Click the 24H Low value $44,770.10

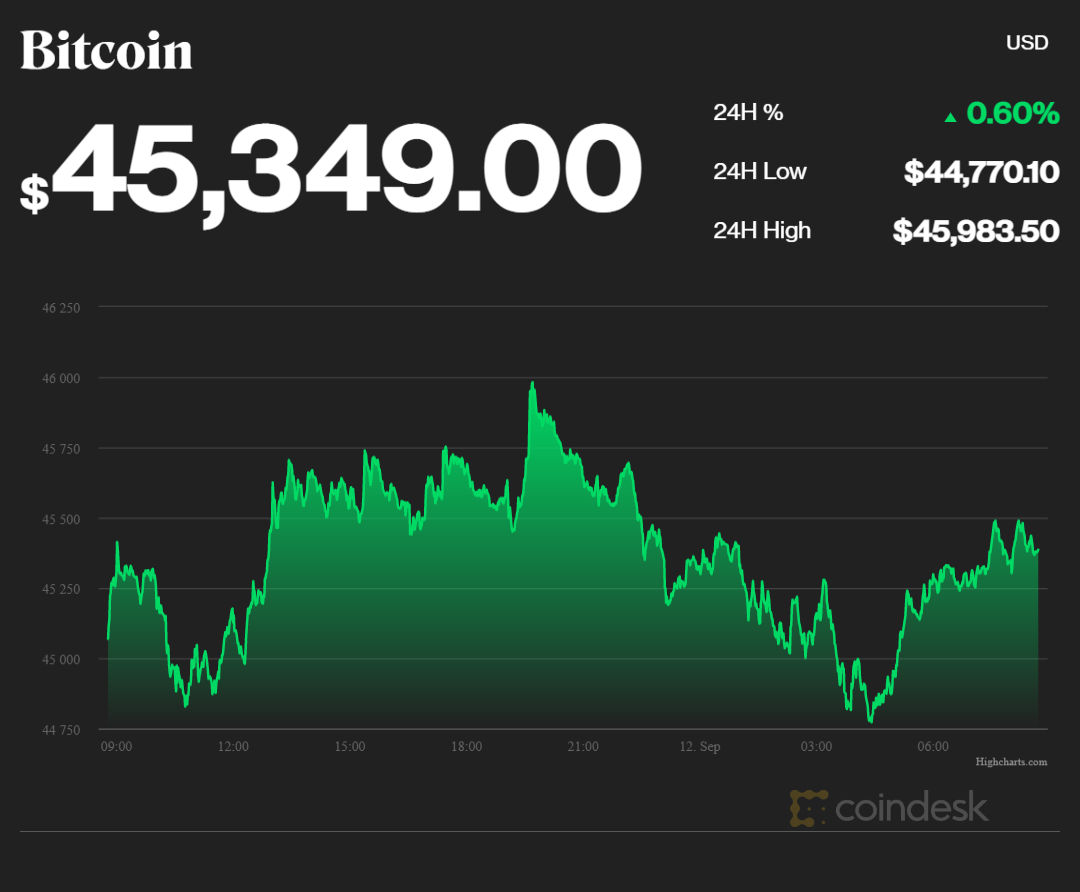[x=981, y=173]
